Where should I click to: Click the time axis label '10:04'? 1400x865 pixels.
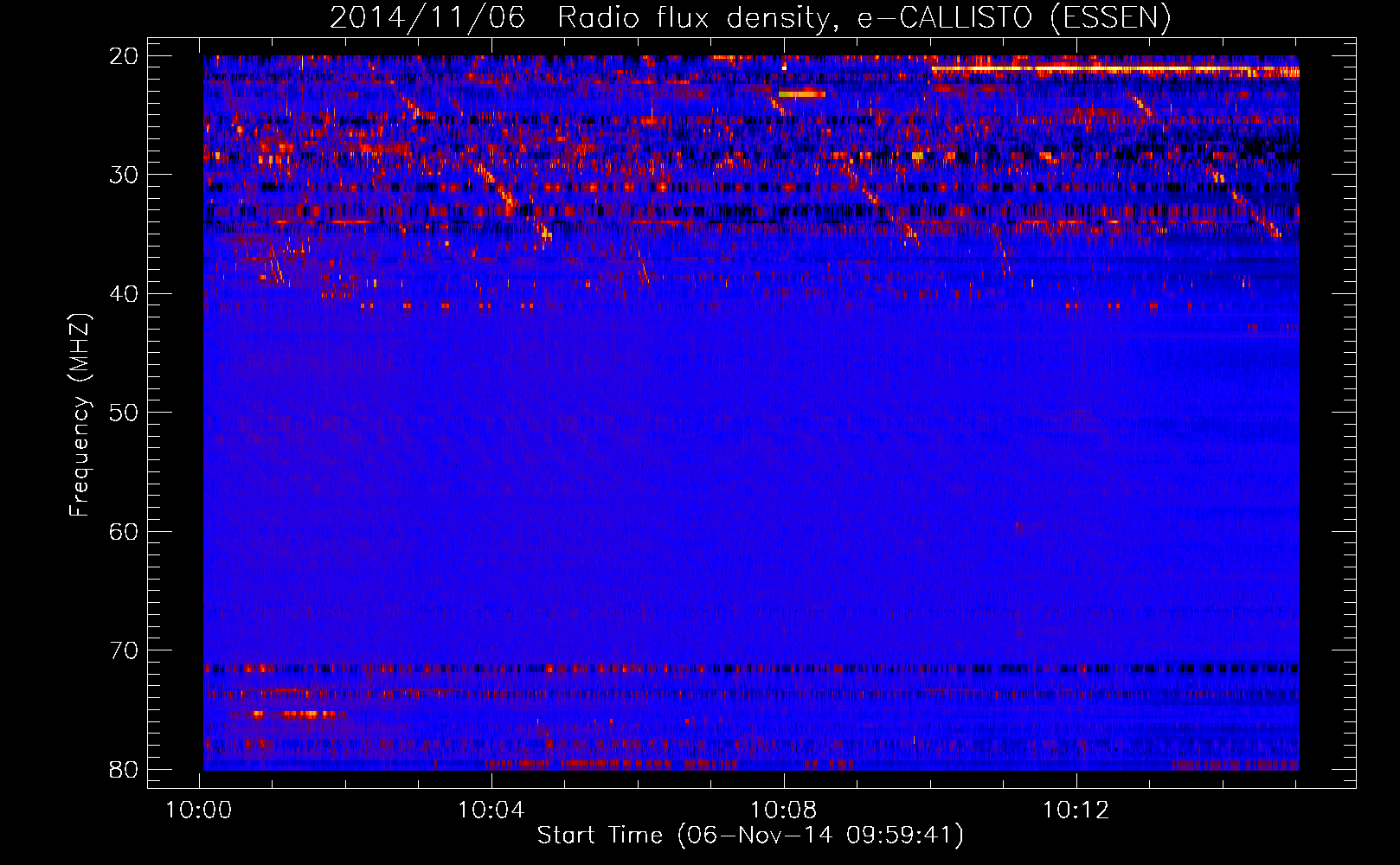[491, 811]
